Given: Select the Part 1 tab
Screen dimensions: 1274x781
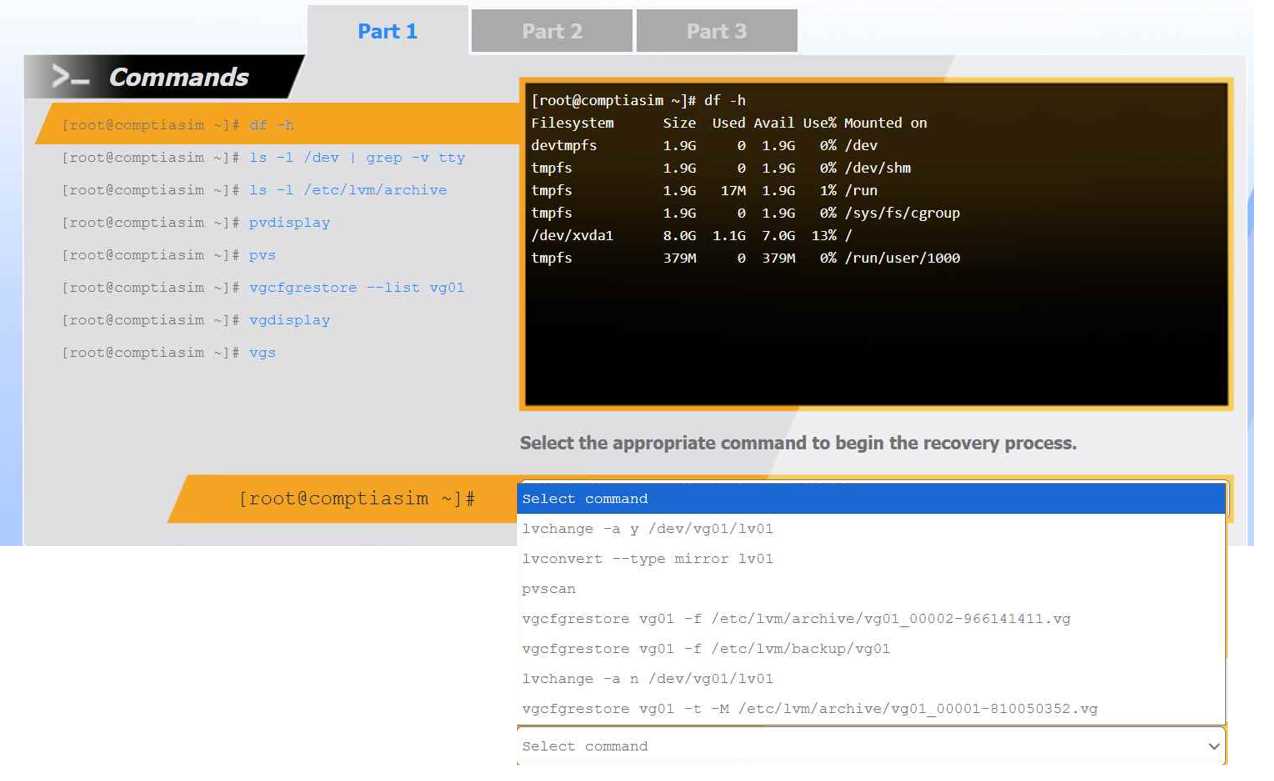Looking at the screenshot, I should pyautogui.click(x=387, y=30).
